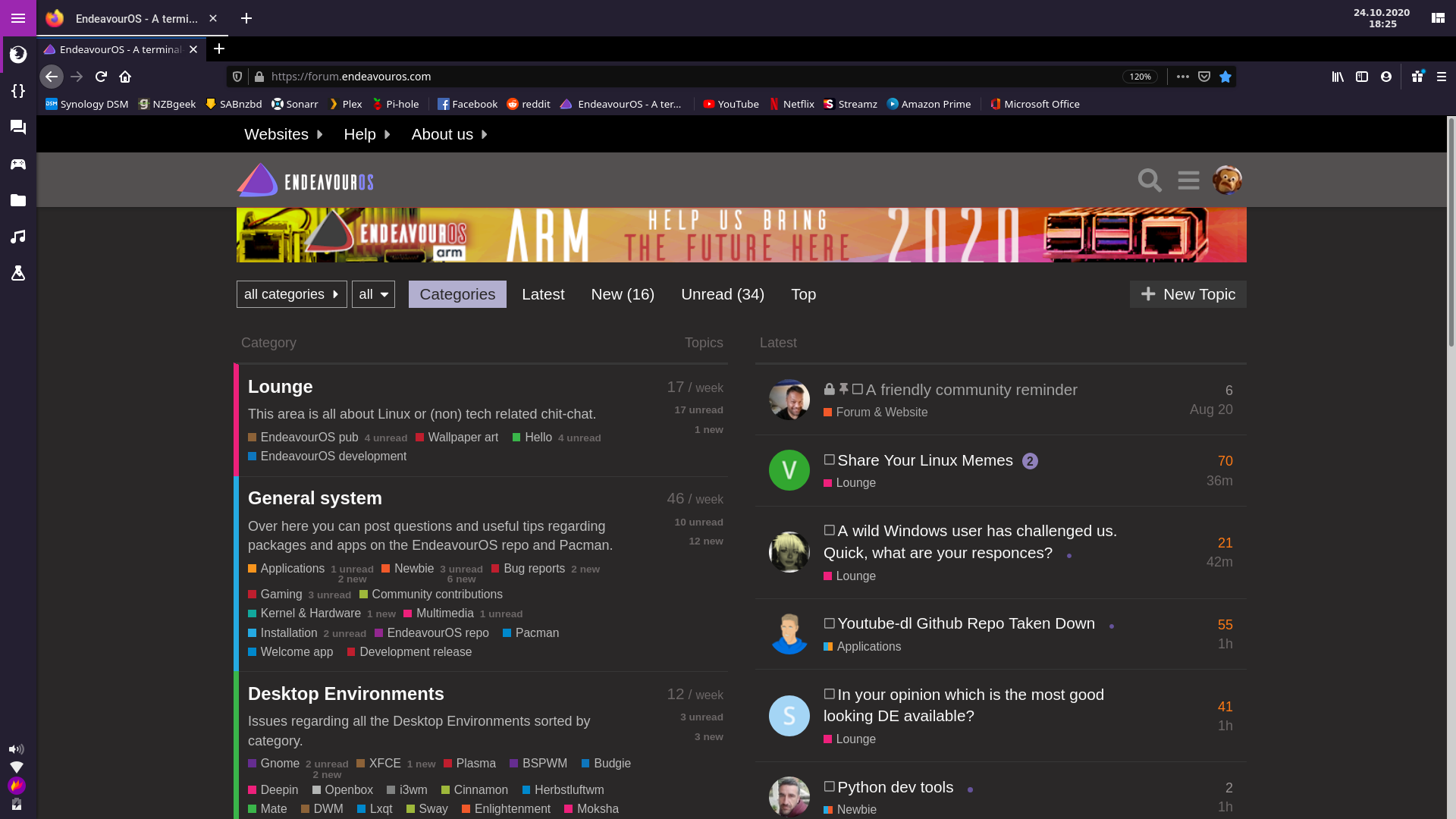Tick checkbox beside Share Your Linux Memes

829,460
